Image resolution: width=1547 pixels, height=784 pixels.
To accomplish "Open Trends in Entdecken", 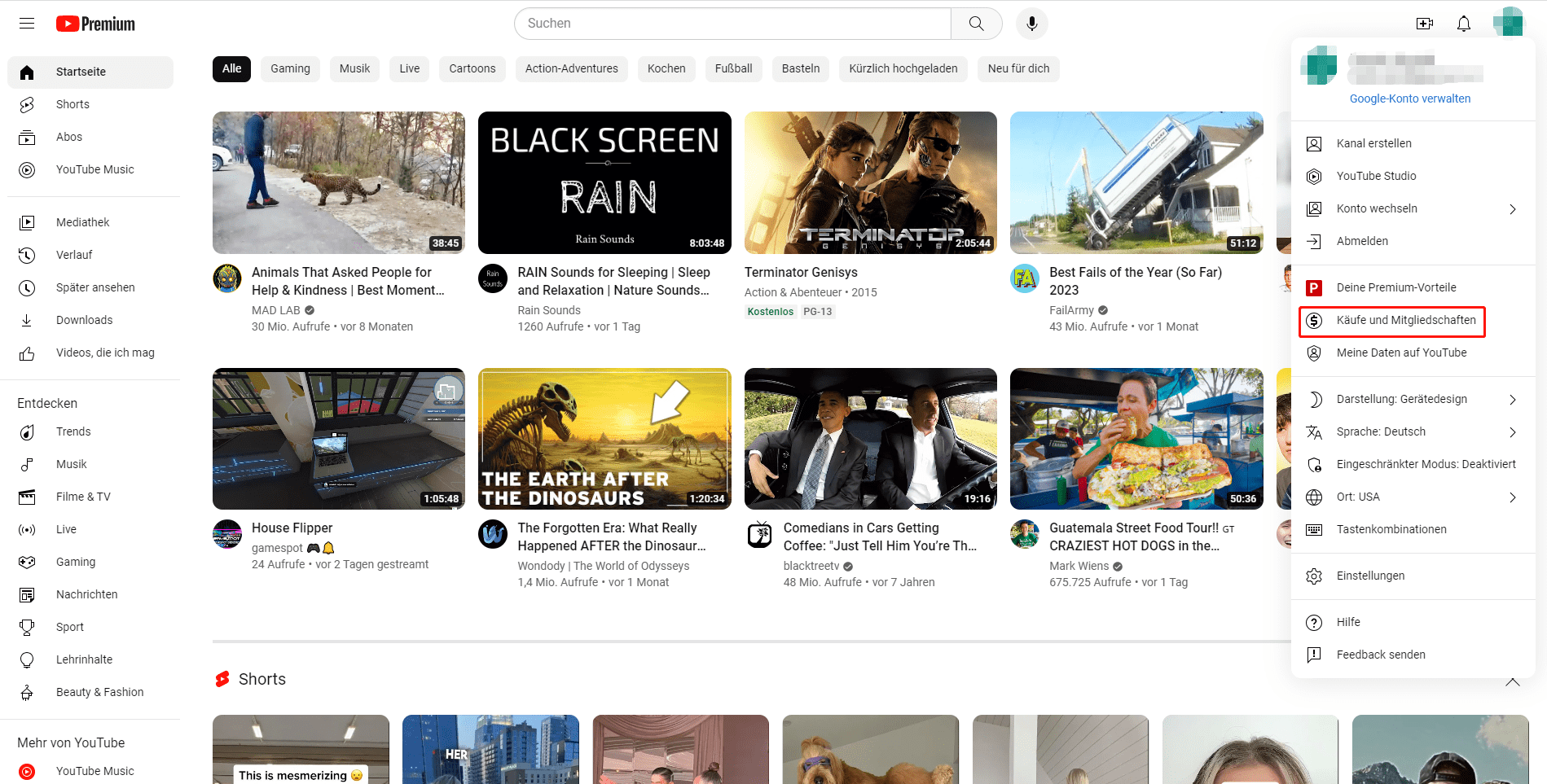I will [x=90, y=431].
